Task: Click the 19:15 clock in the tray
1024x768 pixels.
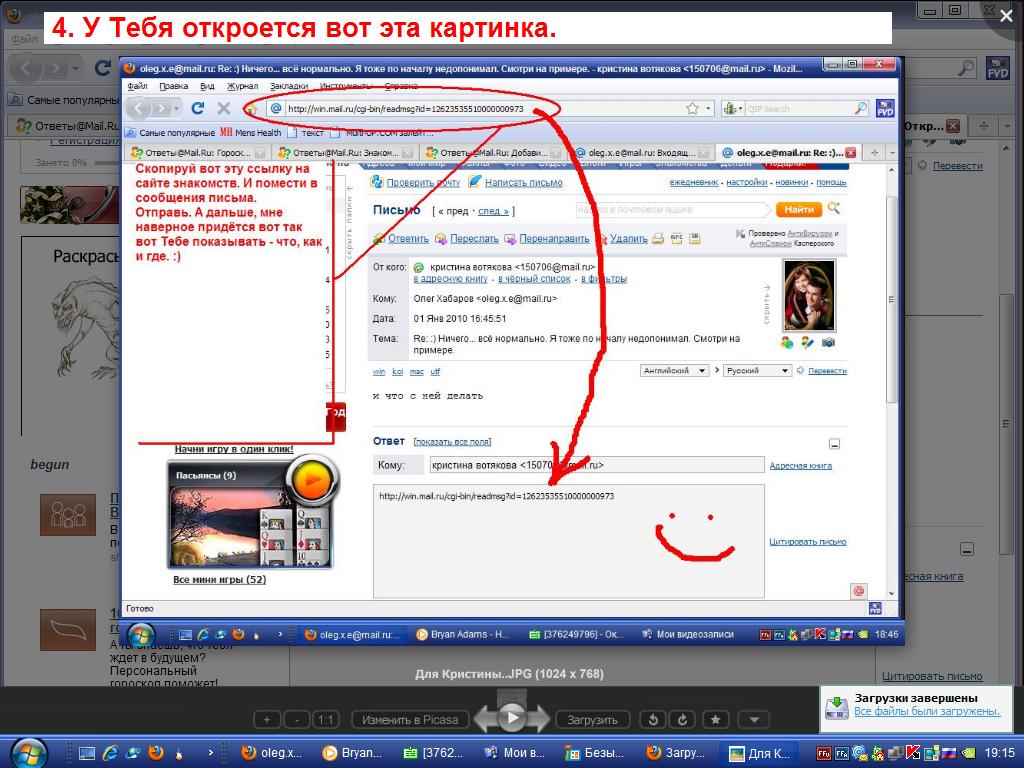Action: [x=999, y=753]
